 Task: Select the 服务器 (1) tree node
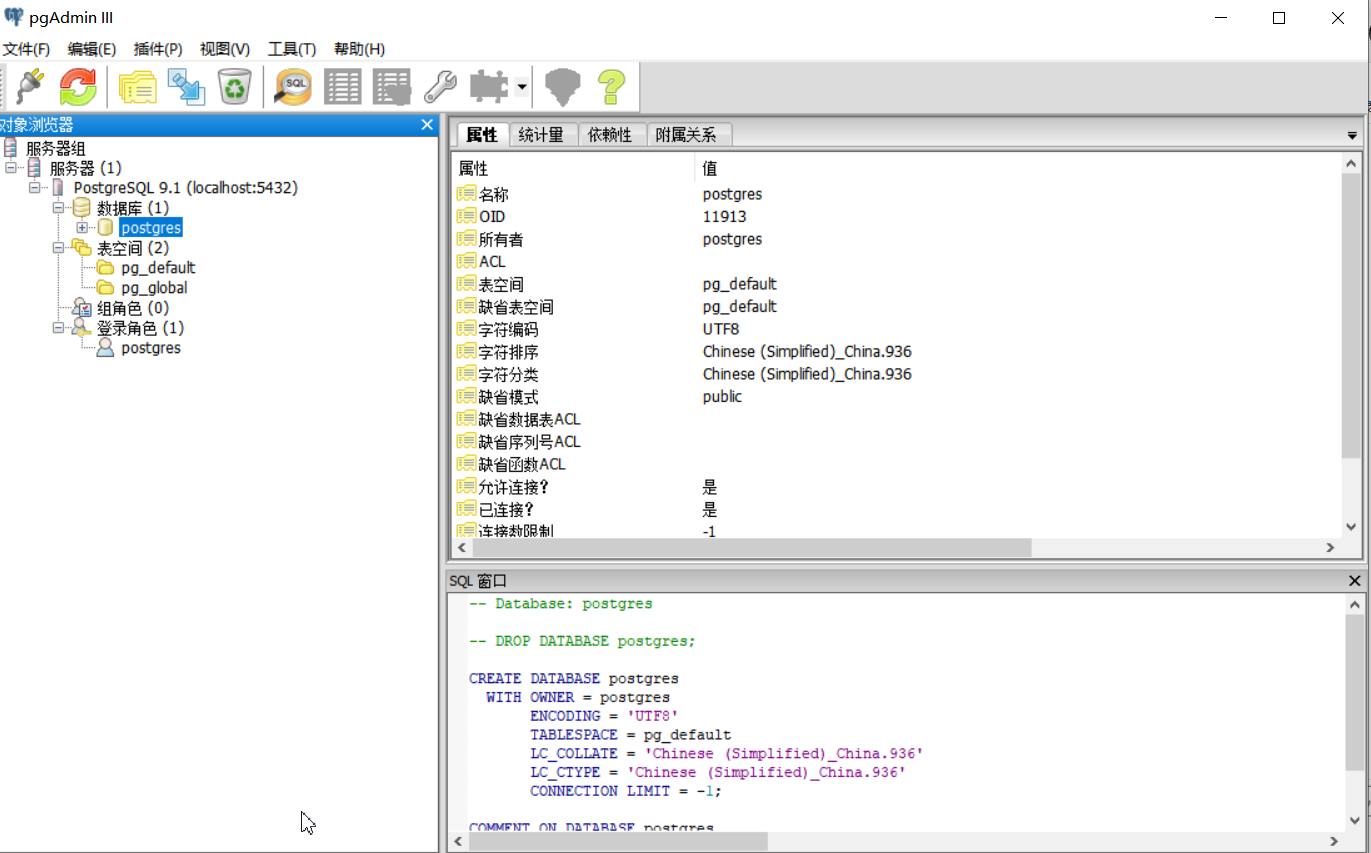click(86, 168)
